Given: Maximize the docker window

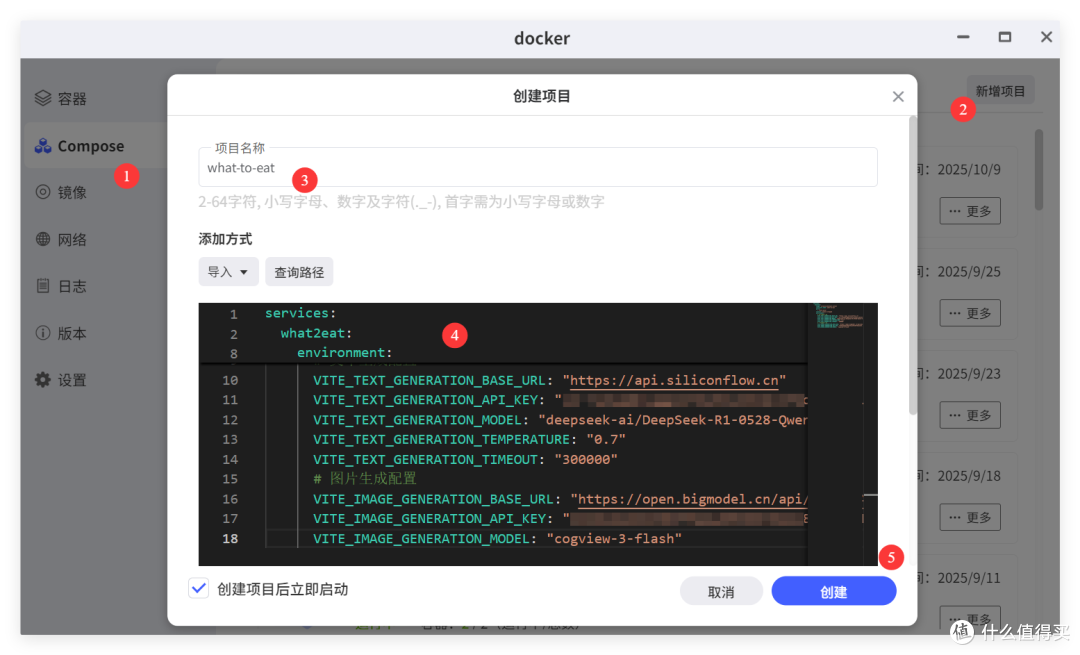Looking at the screenshot, I should click(x=1005, y=37).
